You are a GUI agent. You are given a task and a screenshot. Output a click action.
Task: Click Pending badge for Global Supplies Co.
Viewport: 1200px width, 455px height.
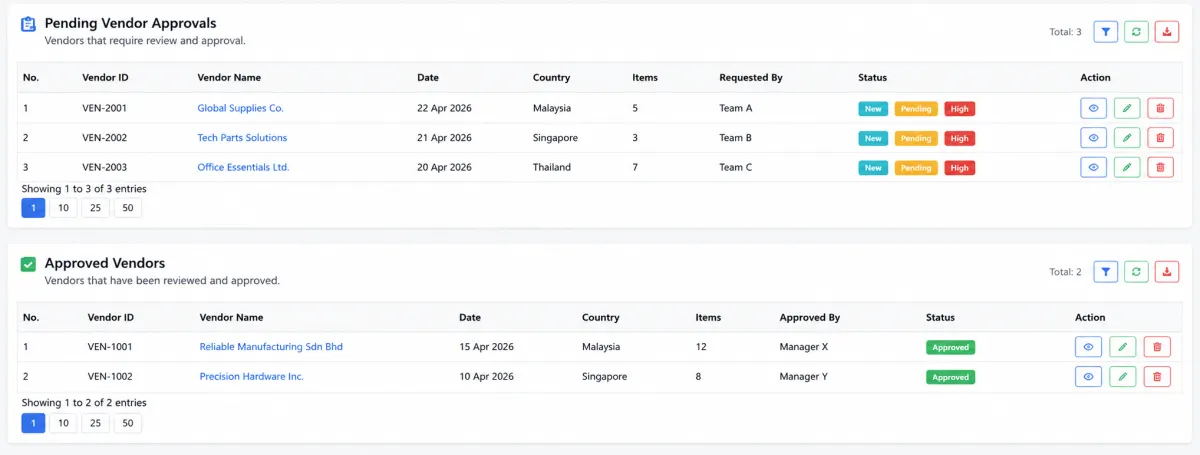916,108
